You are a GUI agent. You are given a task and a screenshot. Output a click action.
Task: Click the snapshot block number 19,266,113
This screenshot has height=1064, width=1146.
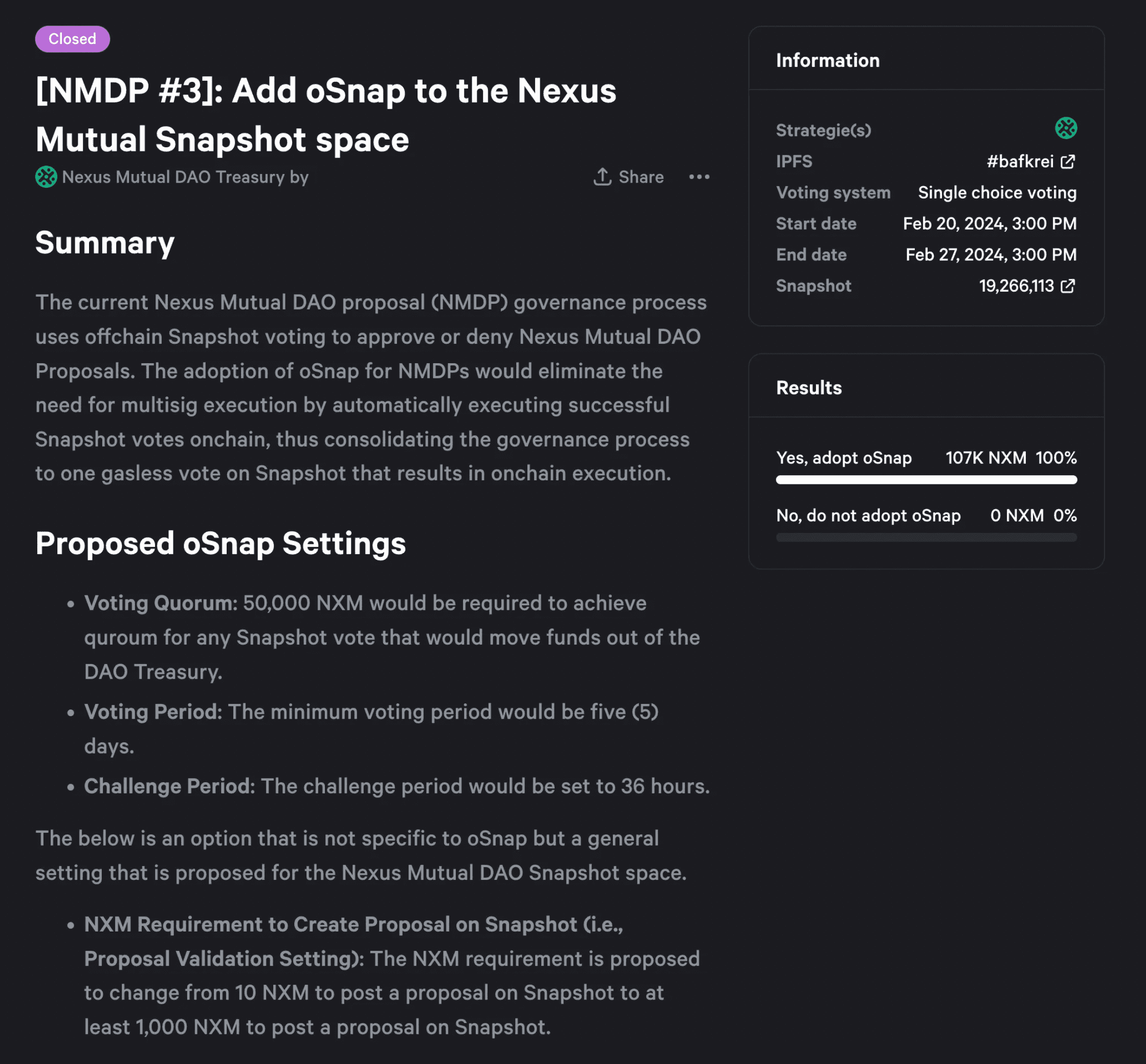pos(1016,286)
